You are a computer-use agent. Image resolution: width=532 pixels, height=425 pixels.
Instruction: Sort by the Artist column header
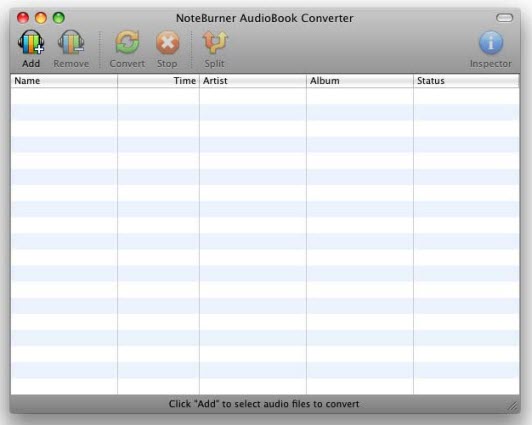pos(253,81)
